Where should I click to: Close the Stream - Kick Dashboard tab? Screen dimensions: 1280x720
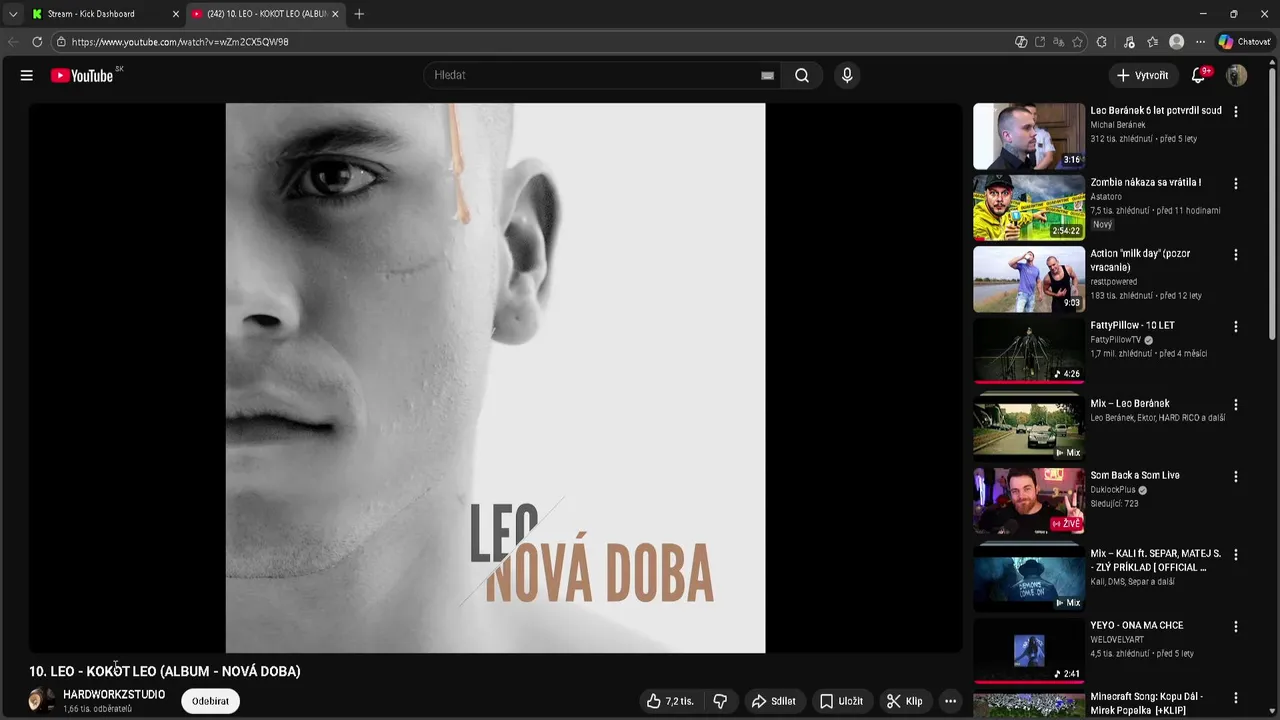176,14
